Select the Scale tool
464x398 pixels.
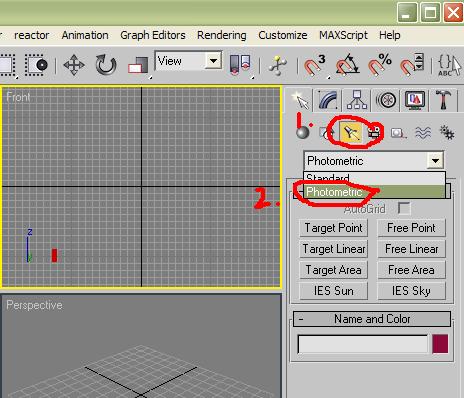click(138, 65)
